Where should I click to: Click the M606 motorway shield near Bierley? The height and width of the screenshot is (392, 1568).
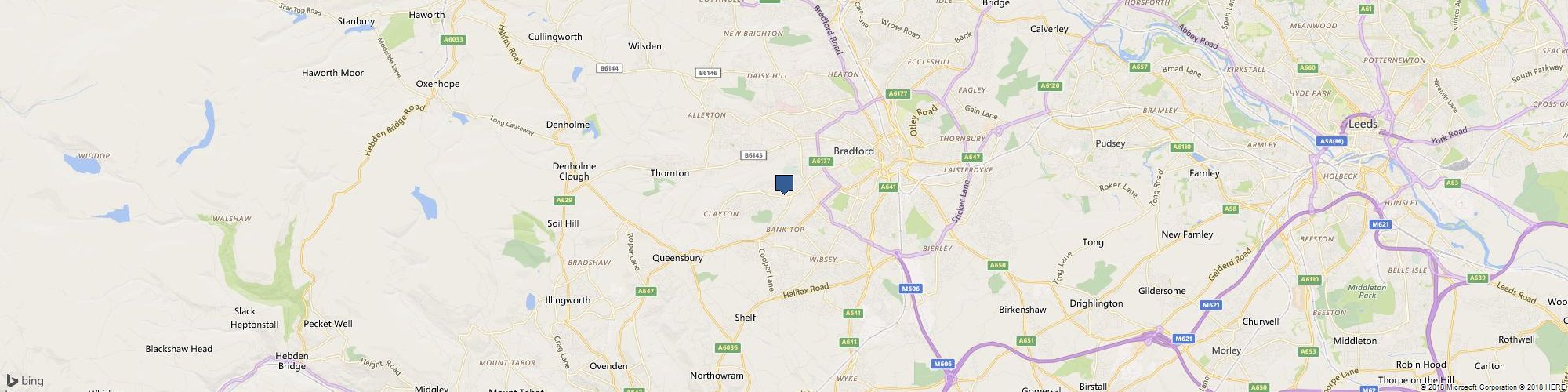tap(910, 289)
